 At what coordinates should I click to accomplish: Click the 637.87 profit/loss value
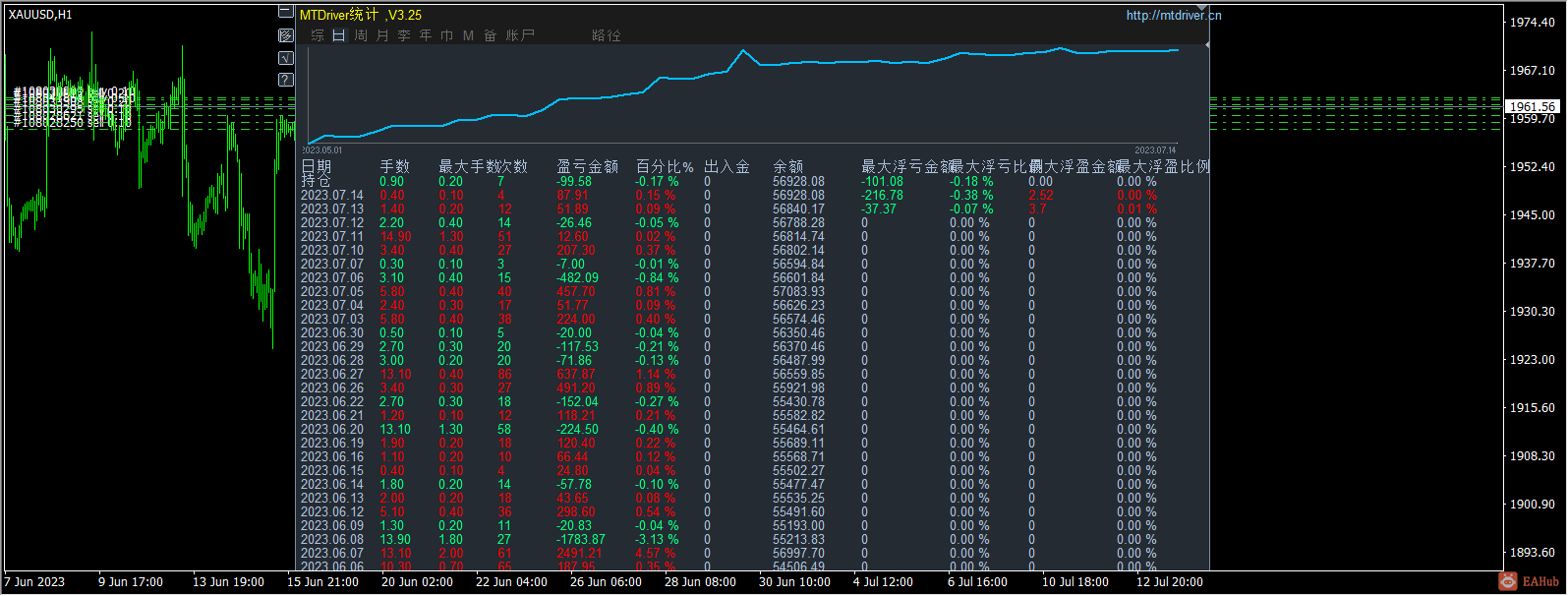point(576,375)
